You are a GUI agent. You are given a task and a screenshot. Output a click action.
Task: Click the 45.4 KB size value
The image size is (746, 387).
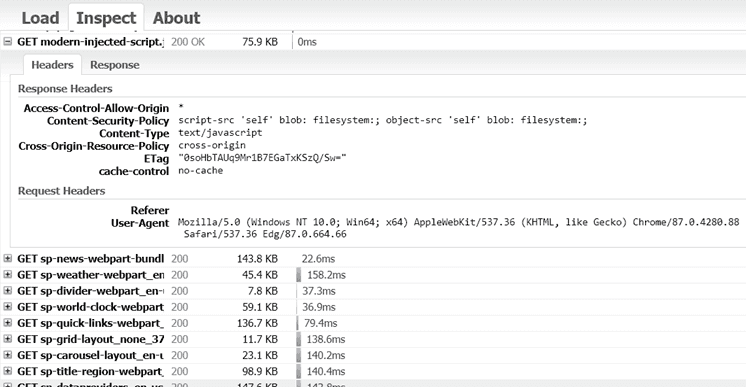tap(260, 275)
